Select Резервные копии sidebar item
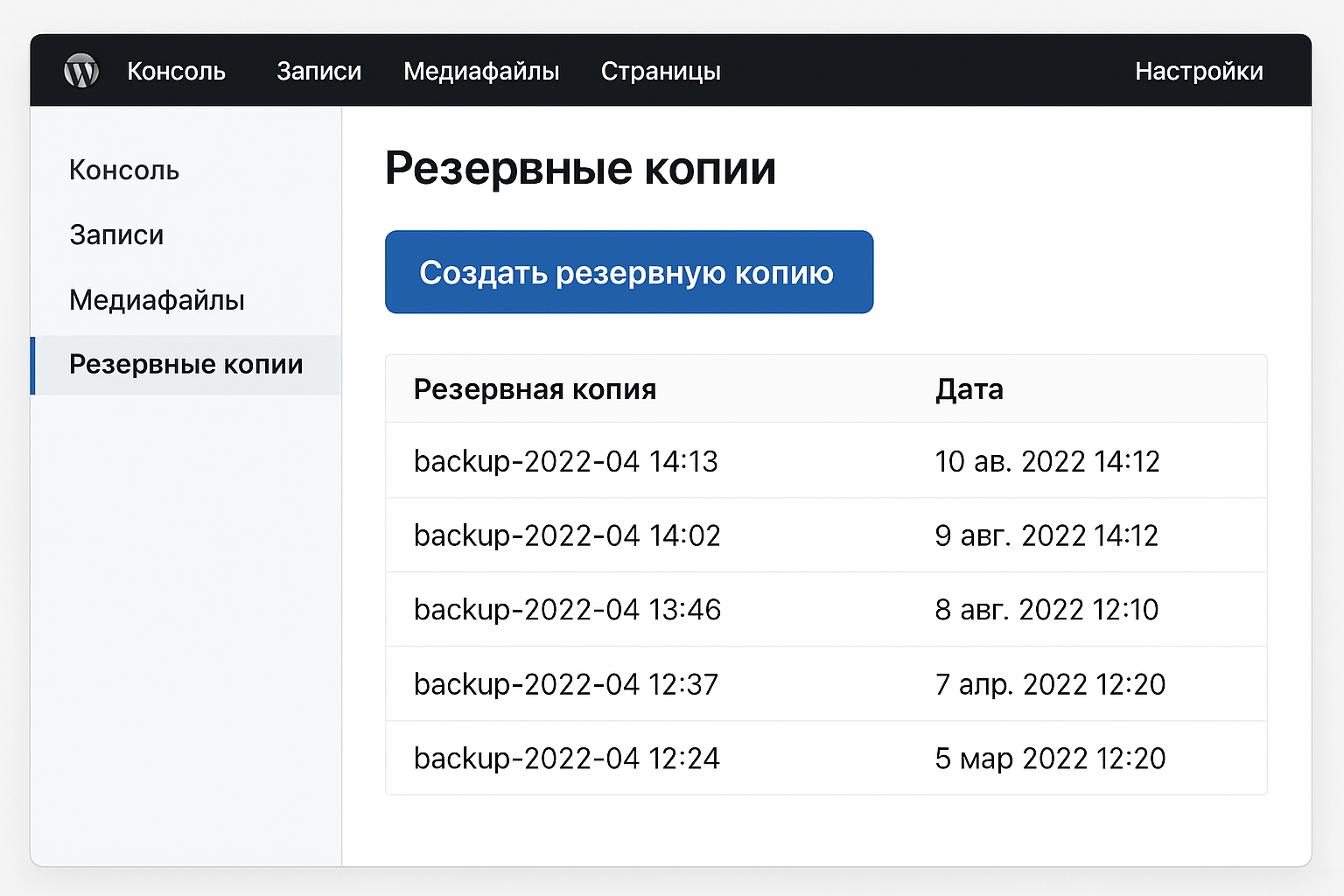This screenshot has height=896, width=1344. [x=185, y=365]
